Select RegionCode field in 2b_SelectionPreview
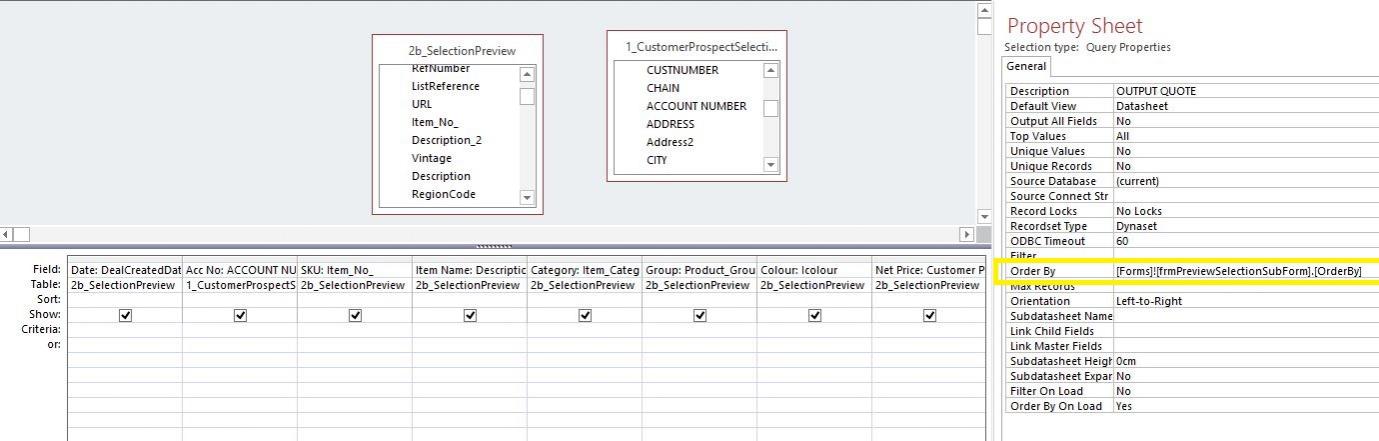 click(x=443, y=194)
